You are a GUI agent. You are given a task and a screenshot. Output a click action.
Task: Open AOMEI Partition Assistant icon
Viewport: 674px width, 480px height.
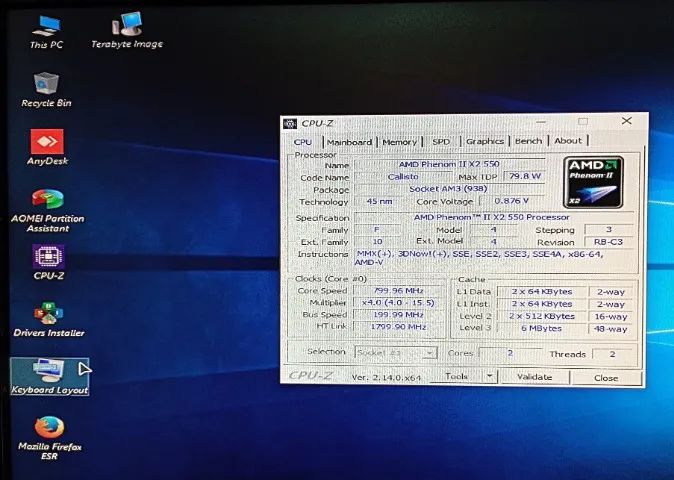coord(48,211)
